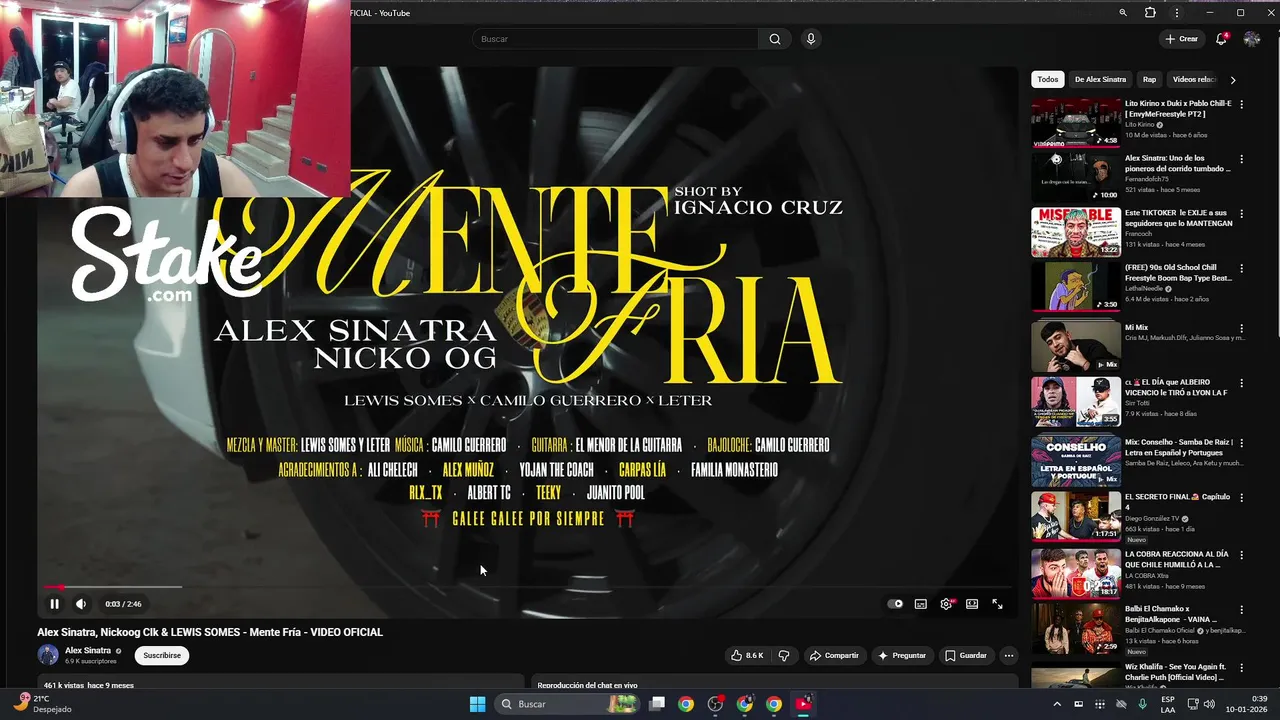The image size is (1280, 720).
Task: Switch to theater mode view
Action: (972, 604)
